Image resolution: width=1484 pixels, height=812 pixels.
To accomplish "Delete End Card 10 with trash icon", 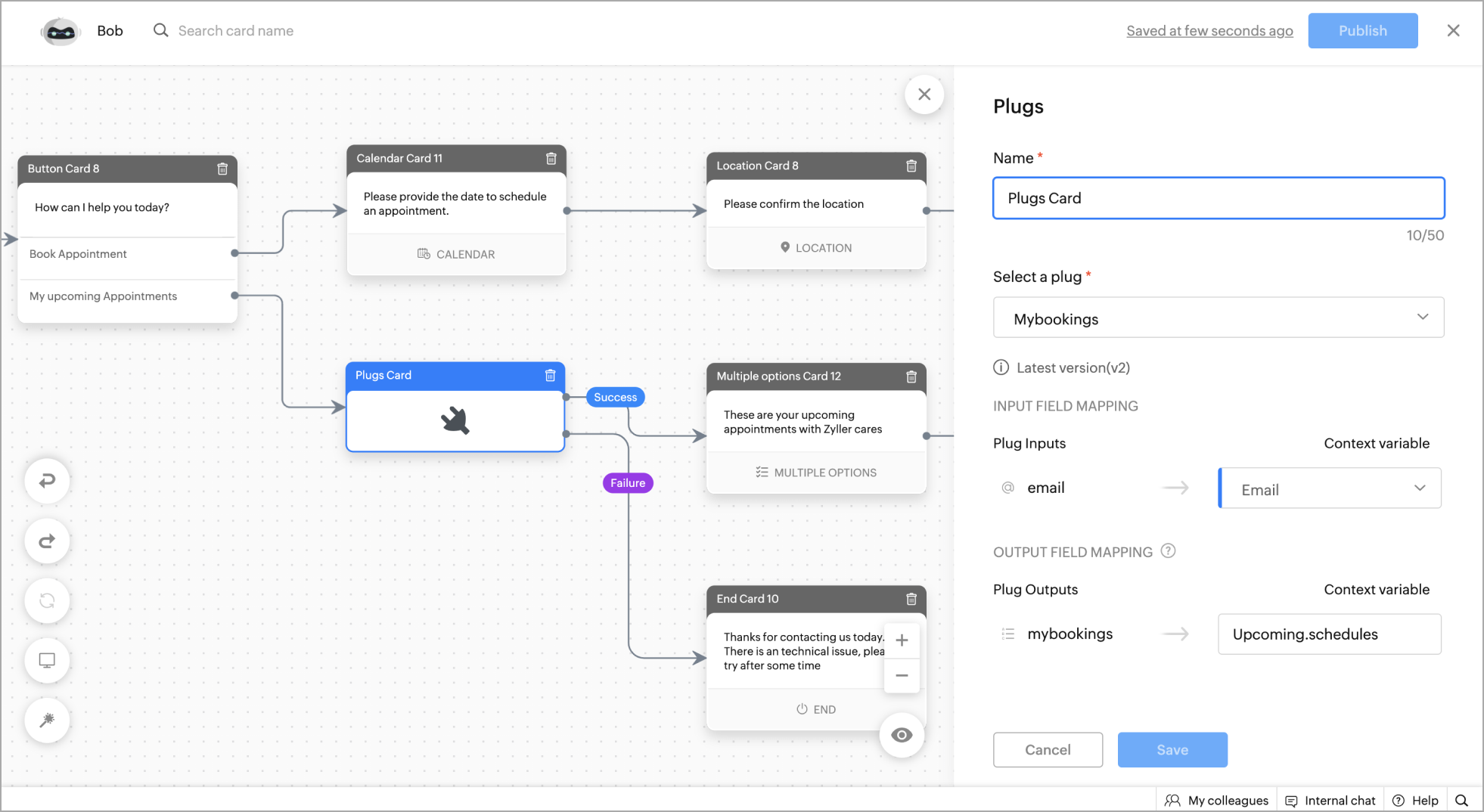I will pyautogui.click(x=911, y=599).
